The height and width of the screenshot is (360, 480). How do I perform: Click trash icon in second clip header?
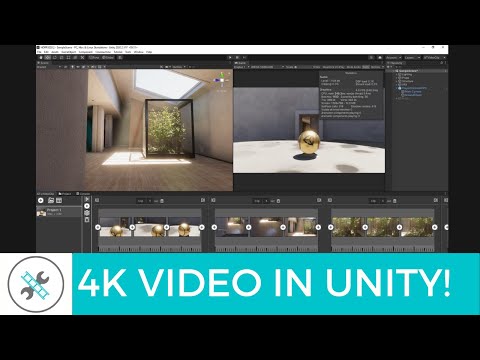(x=278, y=201)
